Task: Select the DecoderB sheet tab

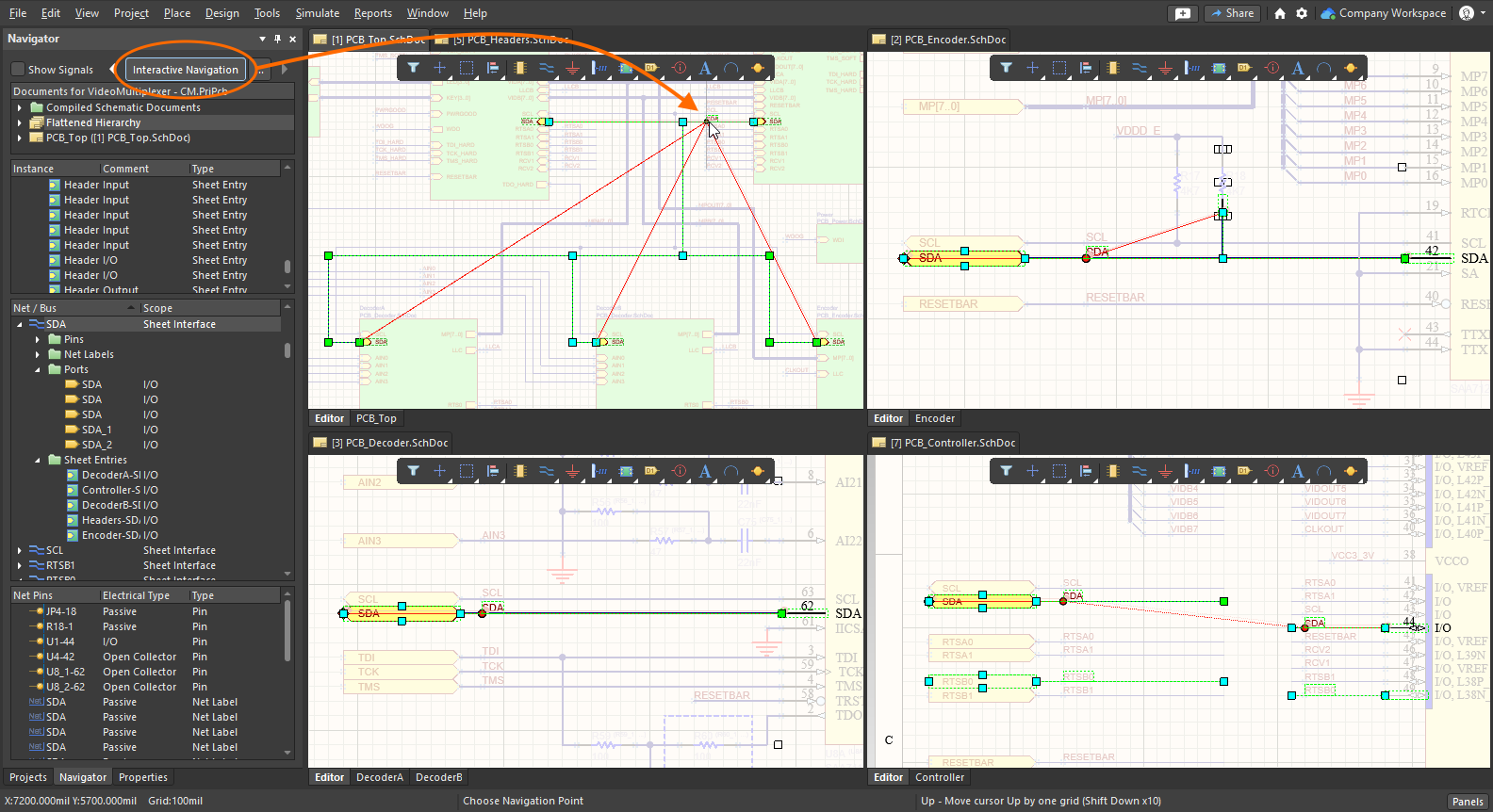Action: 439,777
